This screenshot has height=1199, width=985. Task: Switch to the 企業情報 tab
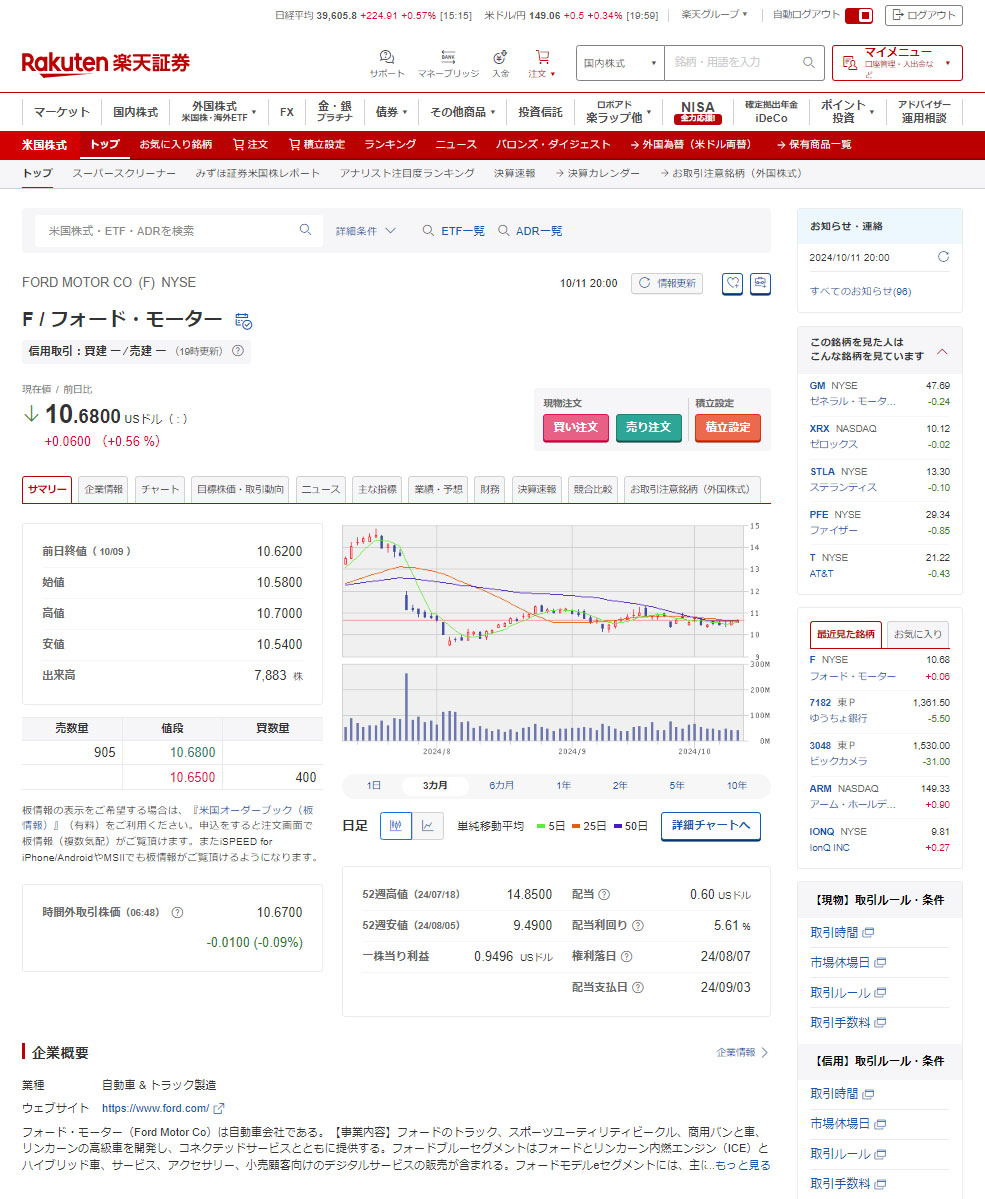coord(104,489)
